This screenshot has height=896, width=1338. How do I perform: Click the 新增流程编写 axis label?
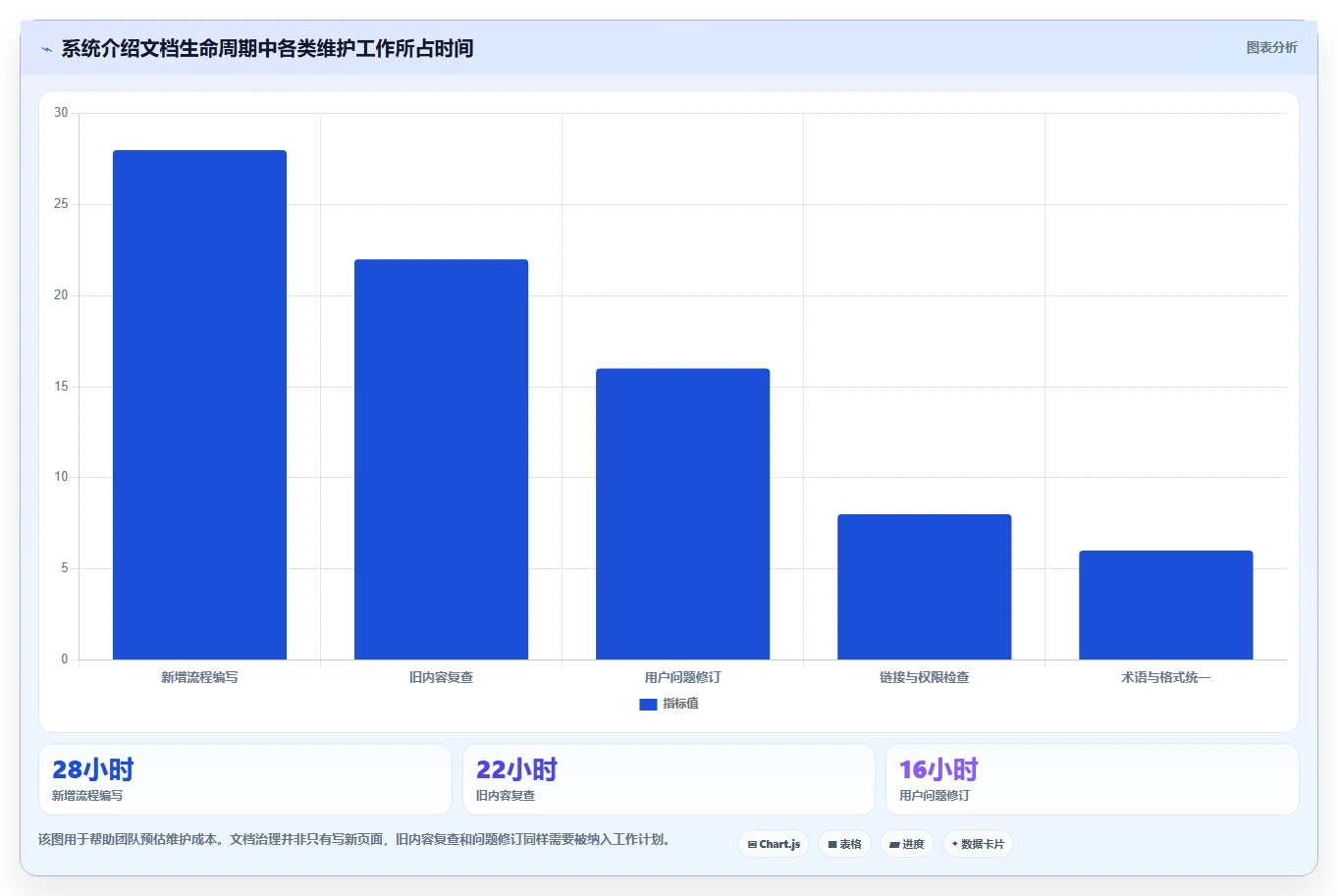click(199, 677)
